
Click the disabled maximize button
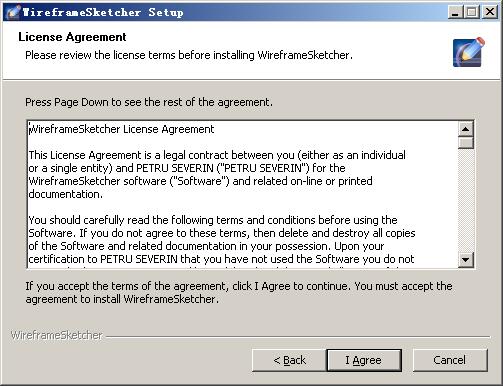[472, 12]
